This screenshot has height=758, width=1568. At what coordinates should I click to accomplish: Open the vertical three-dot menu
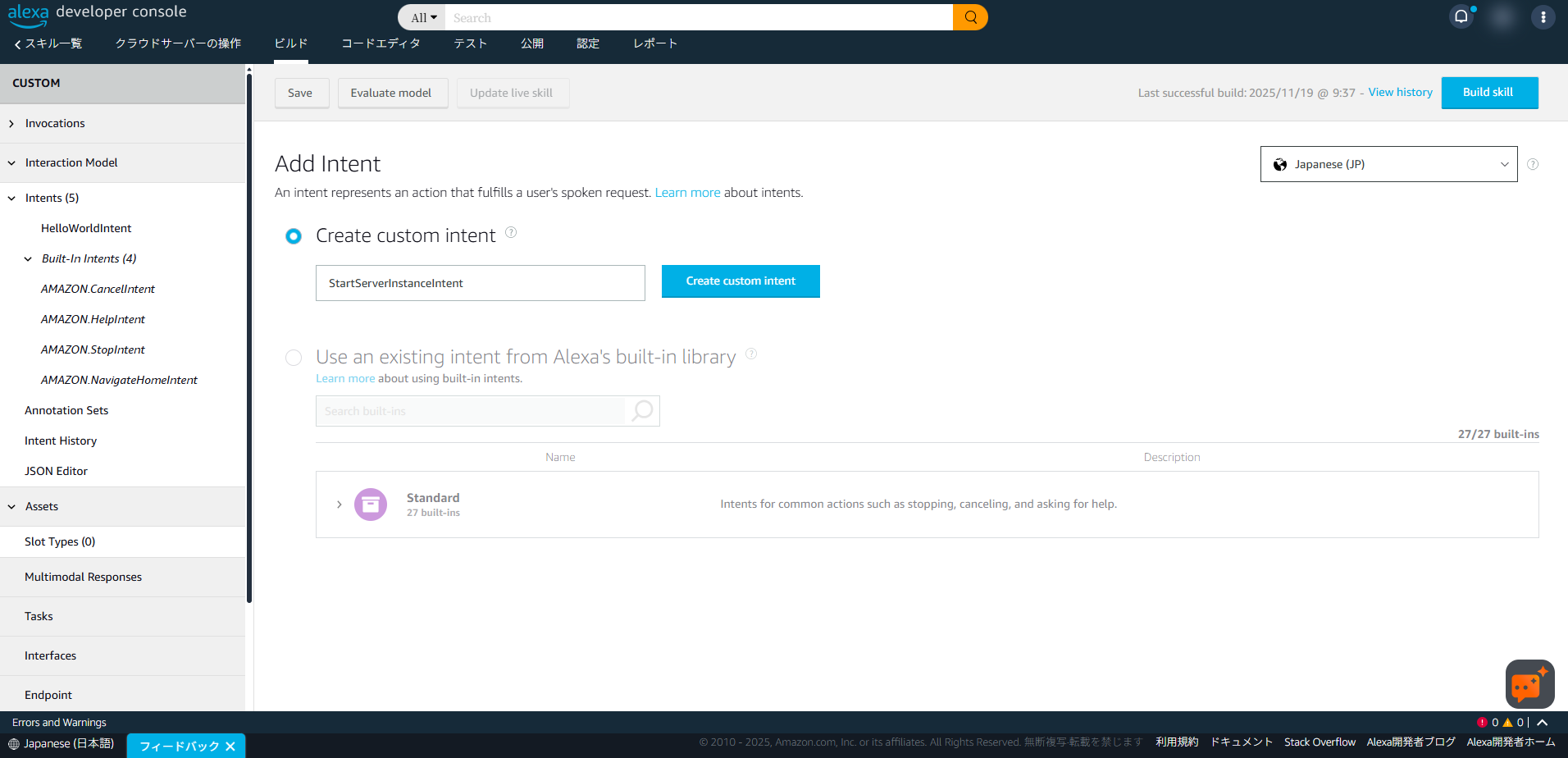tap(1543, 17)
